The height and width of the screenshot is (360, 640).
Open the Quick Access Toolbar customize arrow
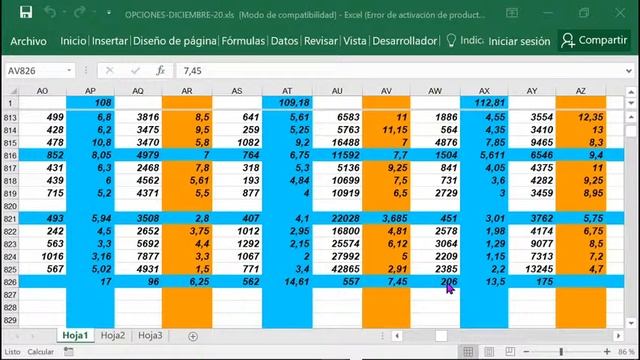click(x=109, y=13)
